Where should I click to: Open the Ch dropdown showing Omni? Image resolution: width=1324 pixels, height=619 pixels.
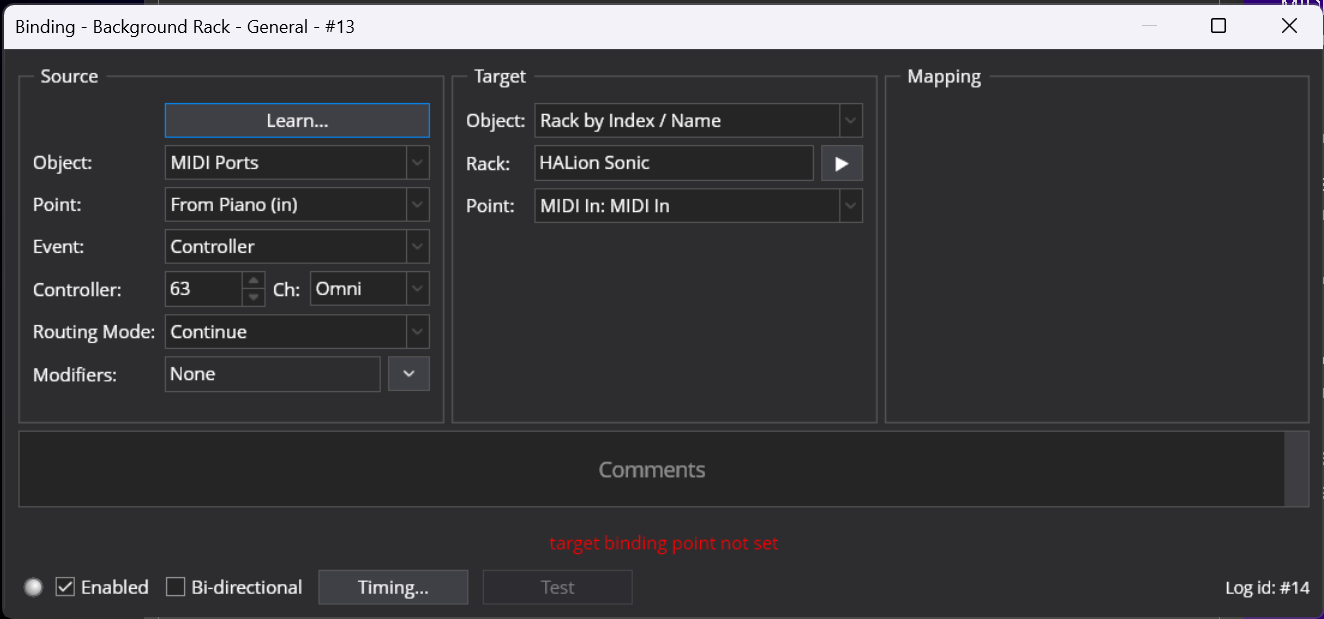(x=370, y=289)
